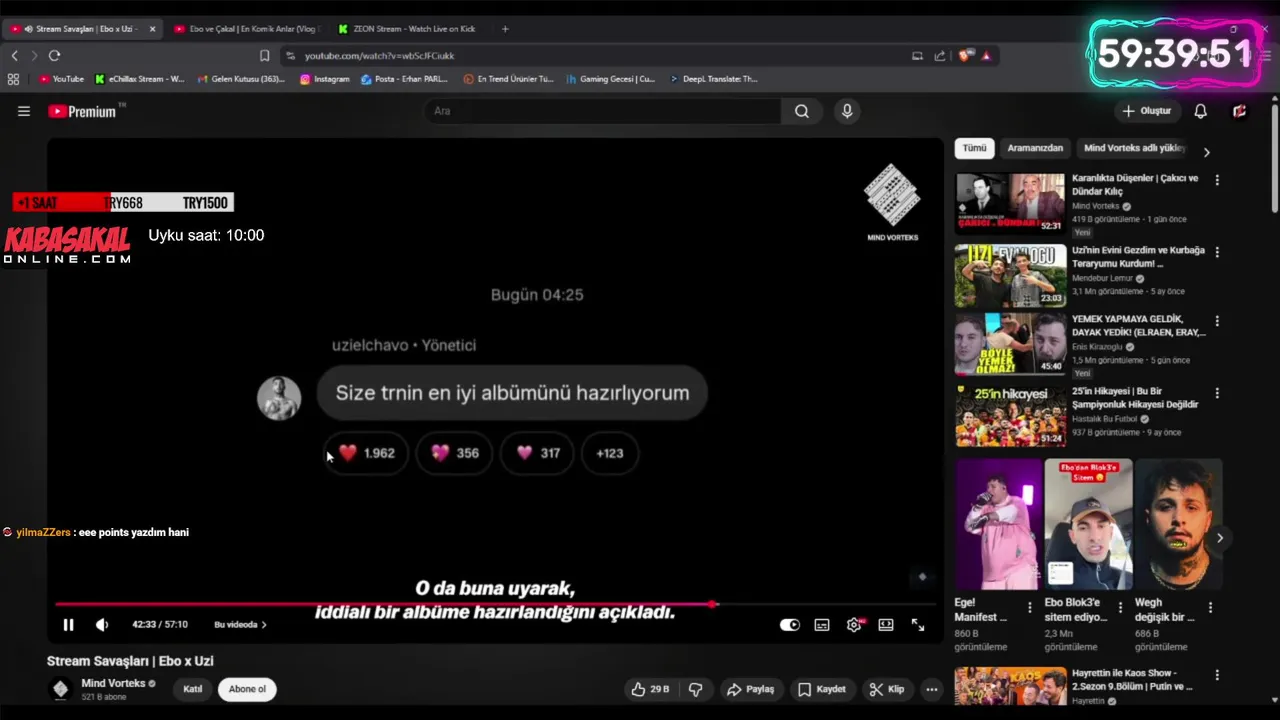Toggle subtitles with the captions icon
The width and height of the screenshot is (1280, 720).
pos(822,625)
